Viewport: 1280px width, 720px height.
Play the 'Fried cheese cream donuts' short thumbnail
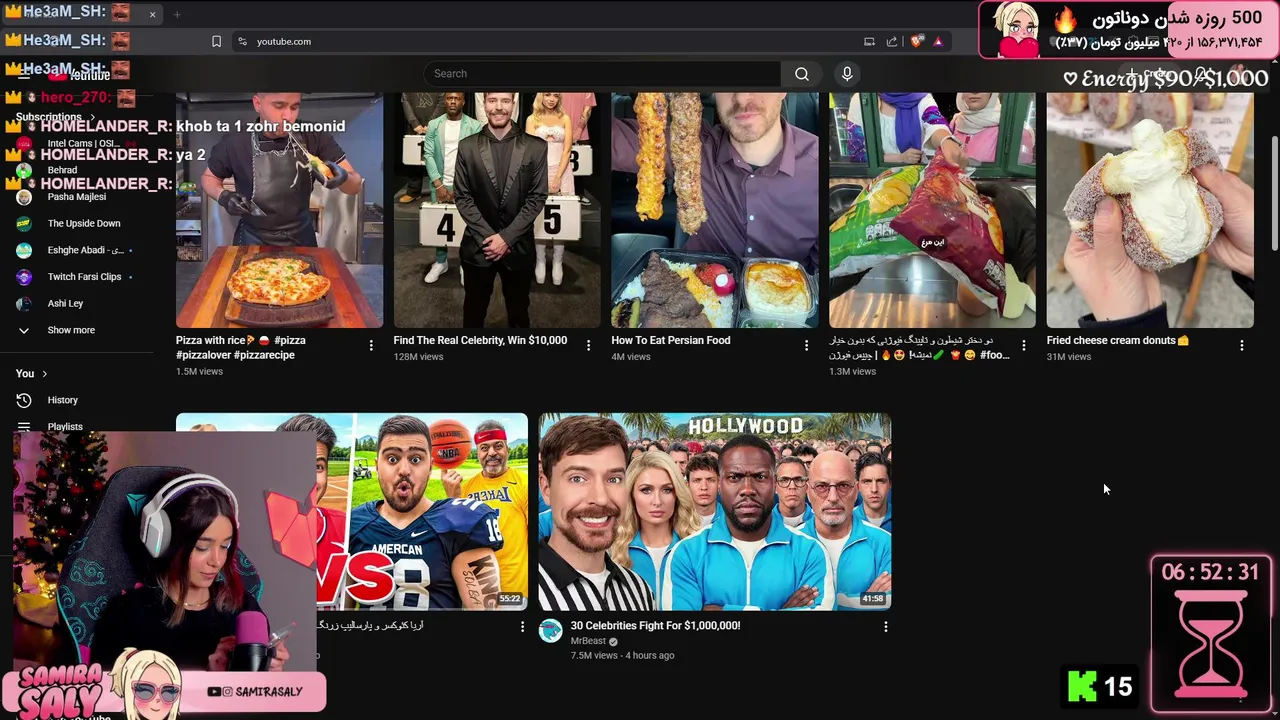point(1150,210)
